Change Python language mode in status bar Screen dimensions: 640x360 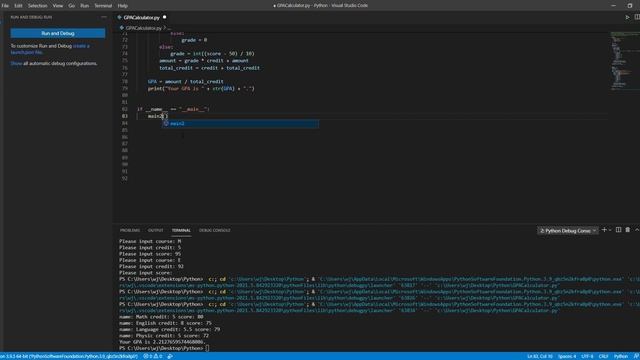pyautogui.click(x=620, y=356)
